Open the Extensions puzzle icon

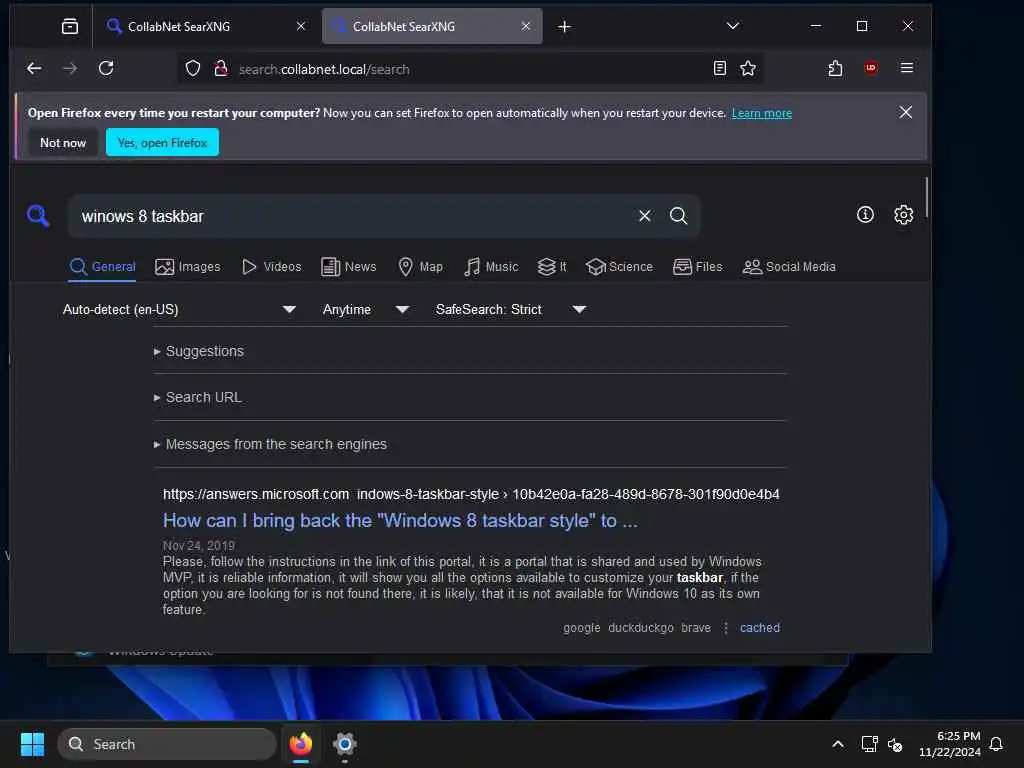click(835, 68)
